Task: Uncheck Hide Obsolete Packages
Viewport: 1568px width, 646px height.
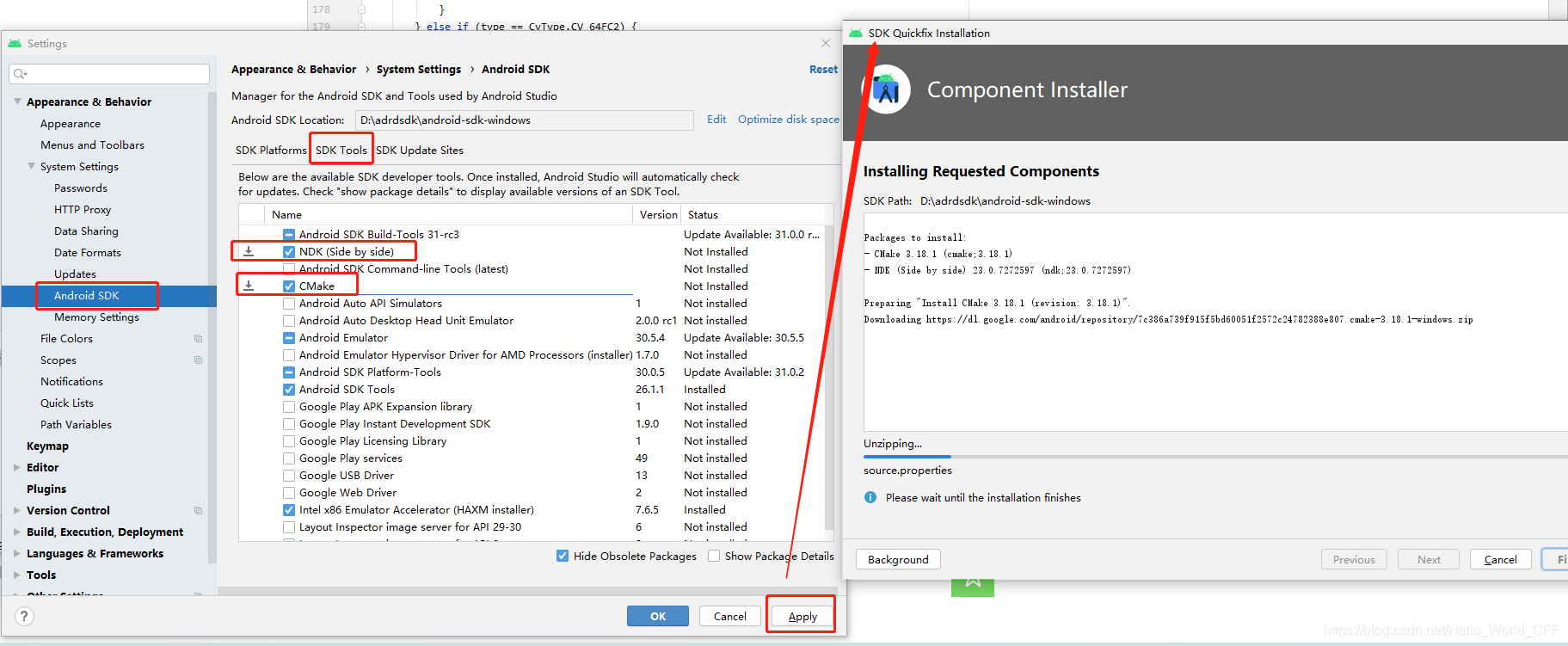Action: pos(563,556)
